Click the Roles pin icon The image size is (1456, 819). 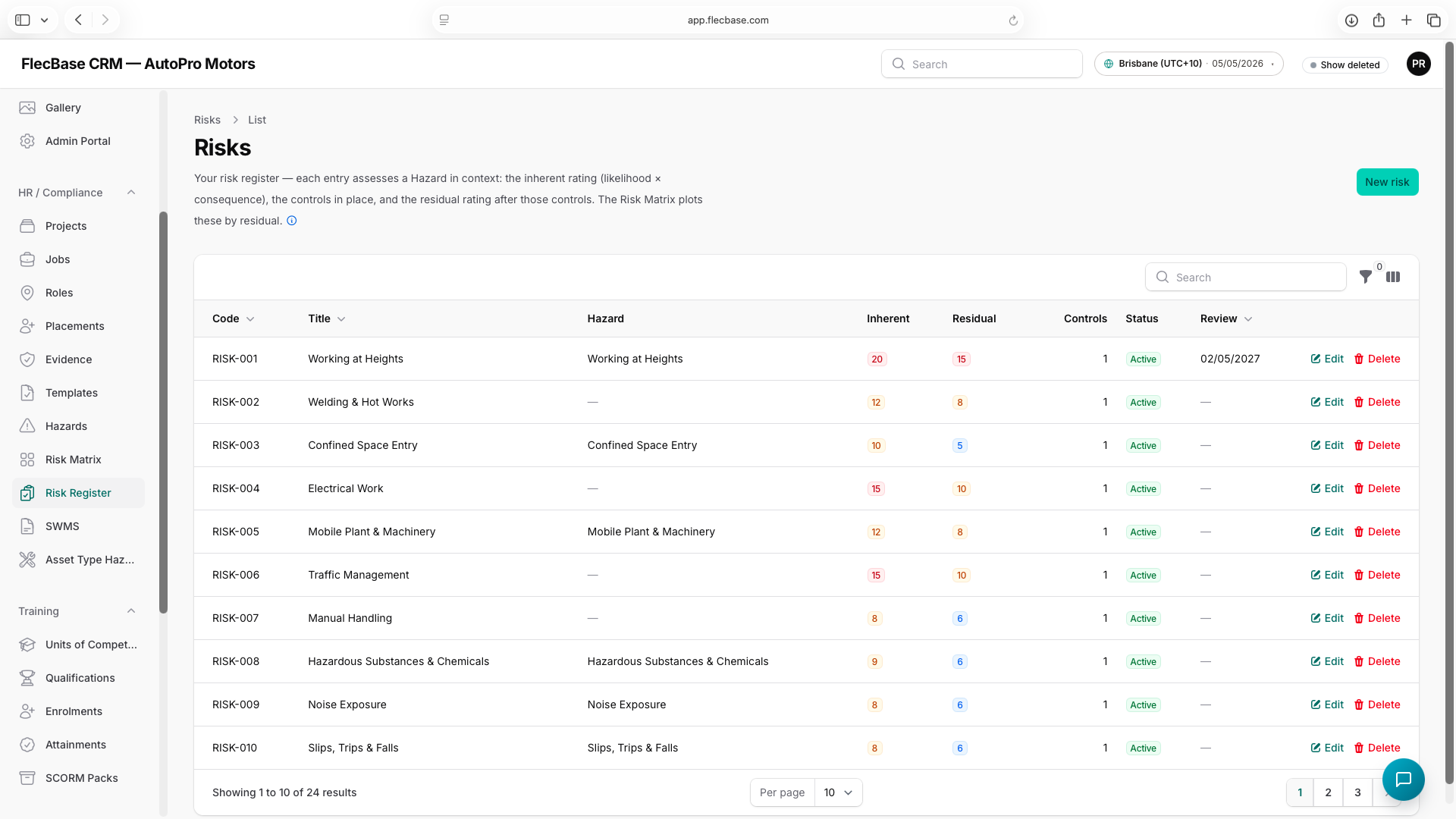click(27, 293)
